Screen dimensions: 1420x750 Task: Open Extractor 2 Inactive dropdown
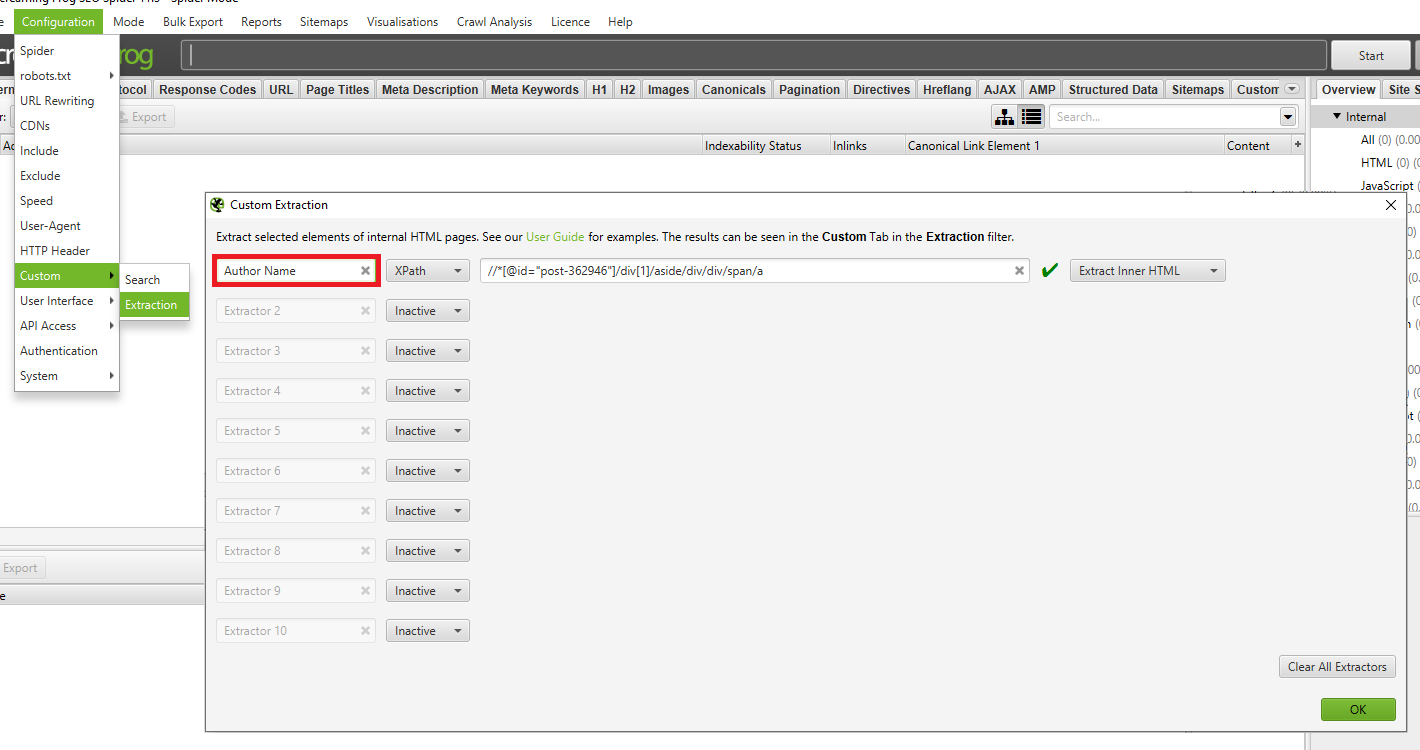point(428,311)
